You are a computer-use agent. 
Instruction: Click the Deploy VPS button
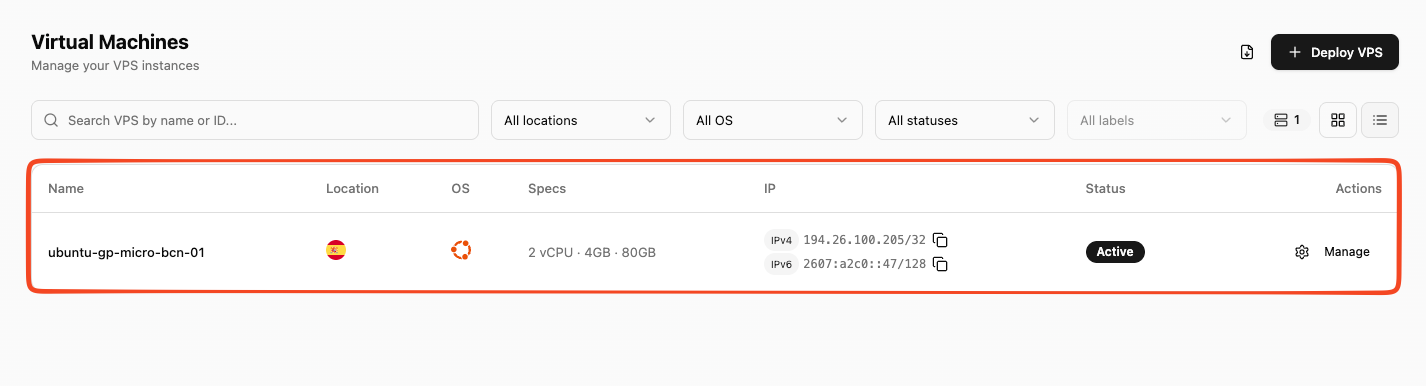click(1335, 52)
